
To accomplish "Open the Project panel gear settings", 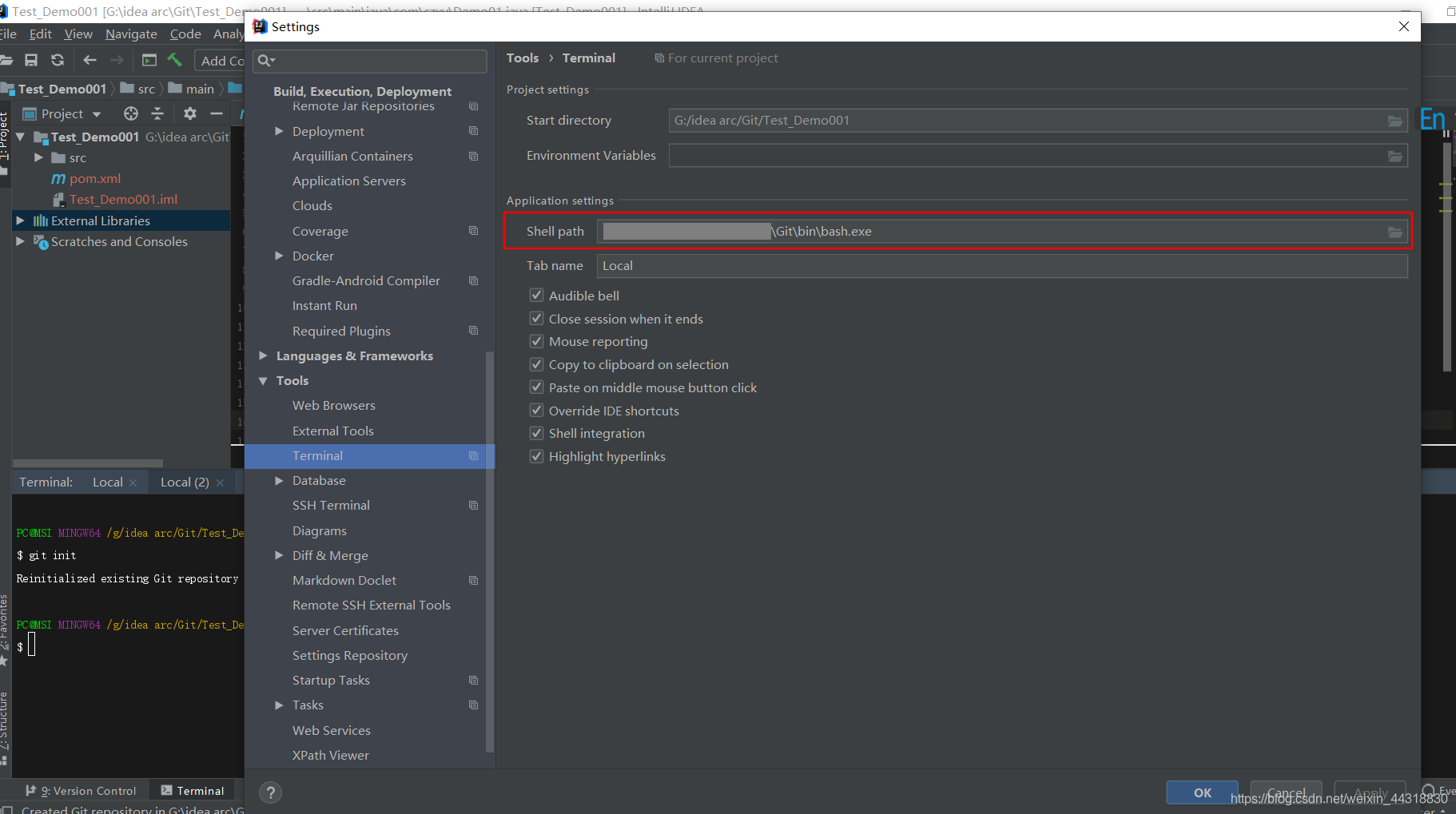I will (x=189, y=113).
